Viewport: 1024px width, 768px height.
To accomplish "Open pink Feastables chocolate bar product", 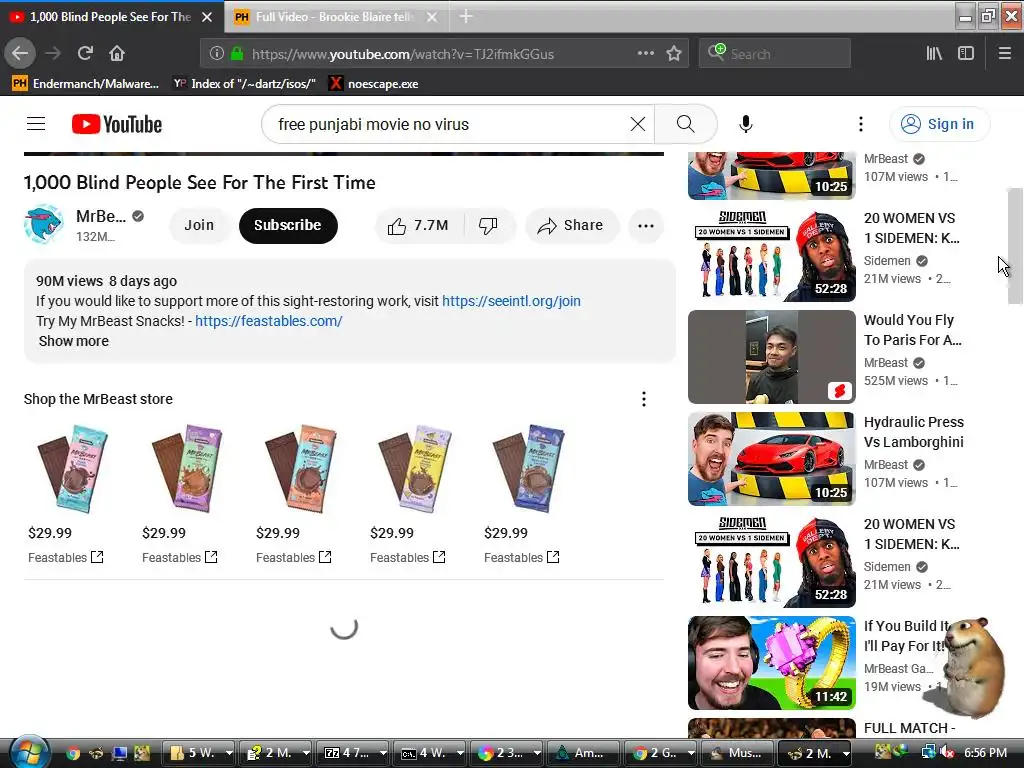I will coord(72,469).
